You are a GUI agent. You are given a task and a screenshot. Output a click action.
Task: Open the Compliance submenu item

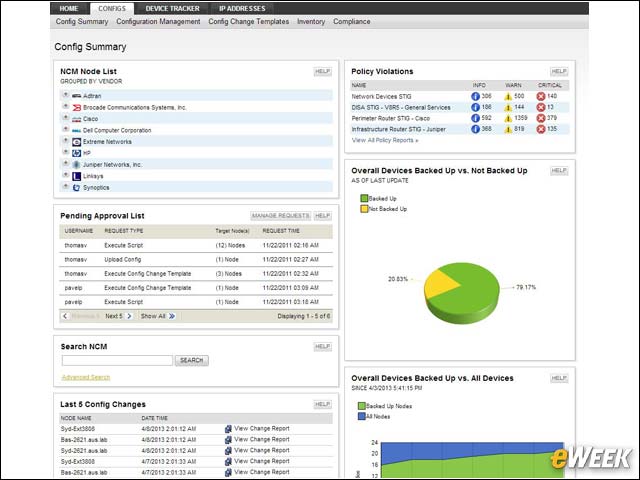click(x=351, y=22)
